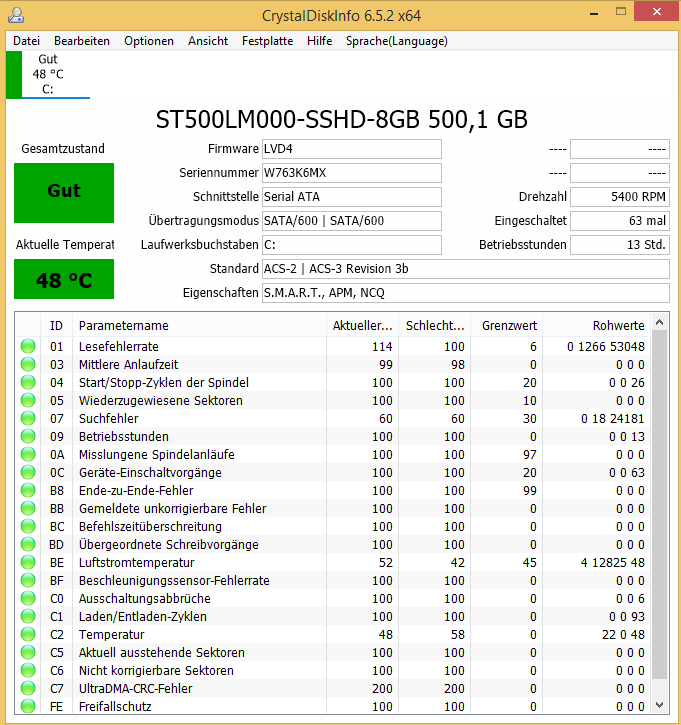Image resolution: width=681 pixels, height=725 pixels.
Task: Click status icon for Beschleunigungssensor-Fehlerrate
Action: [28, 581]
